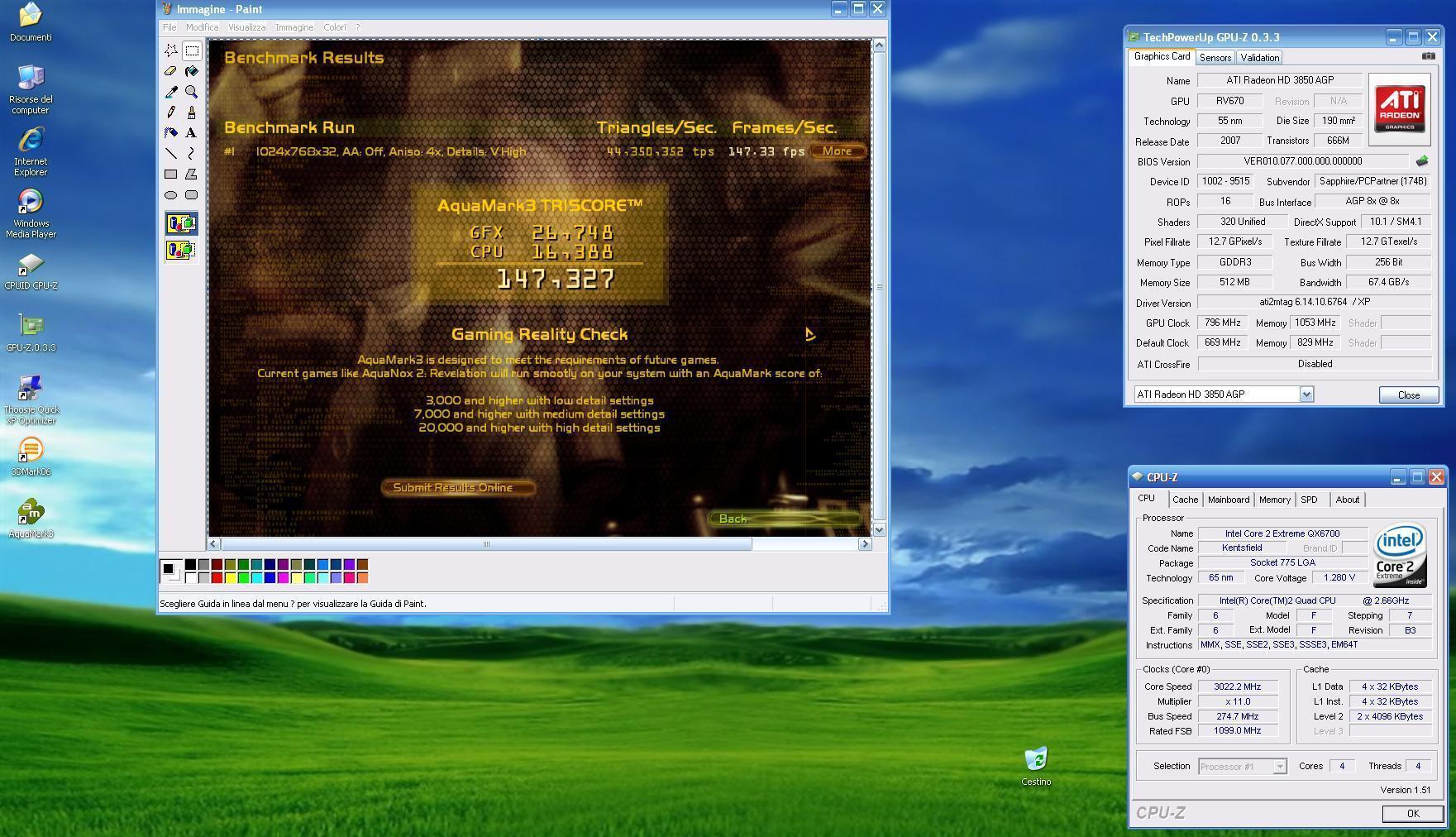Open the Mainboard tab in CPU-Z

click(x=1229, y=500)
